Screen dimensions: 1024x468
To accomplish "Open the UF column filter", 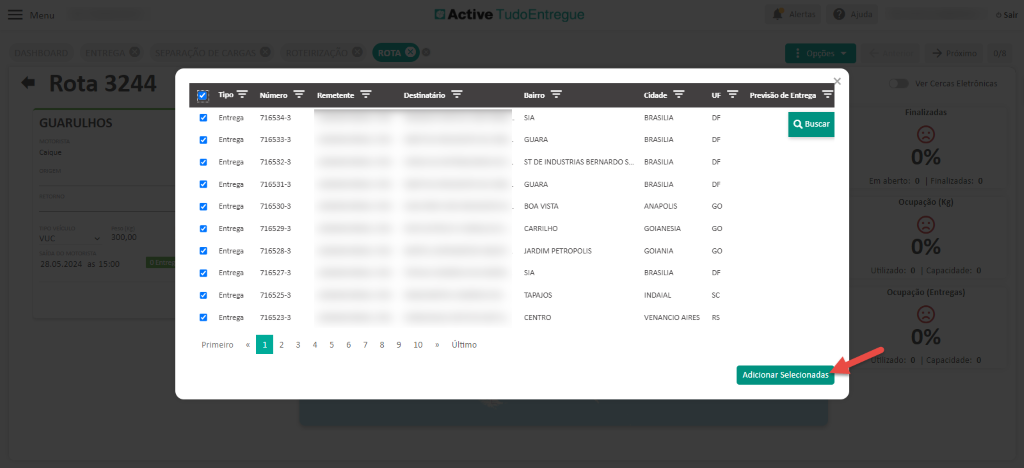I will [x=732, y=95].
